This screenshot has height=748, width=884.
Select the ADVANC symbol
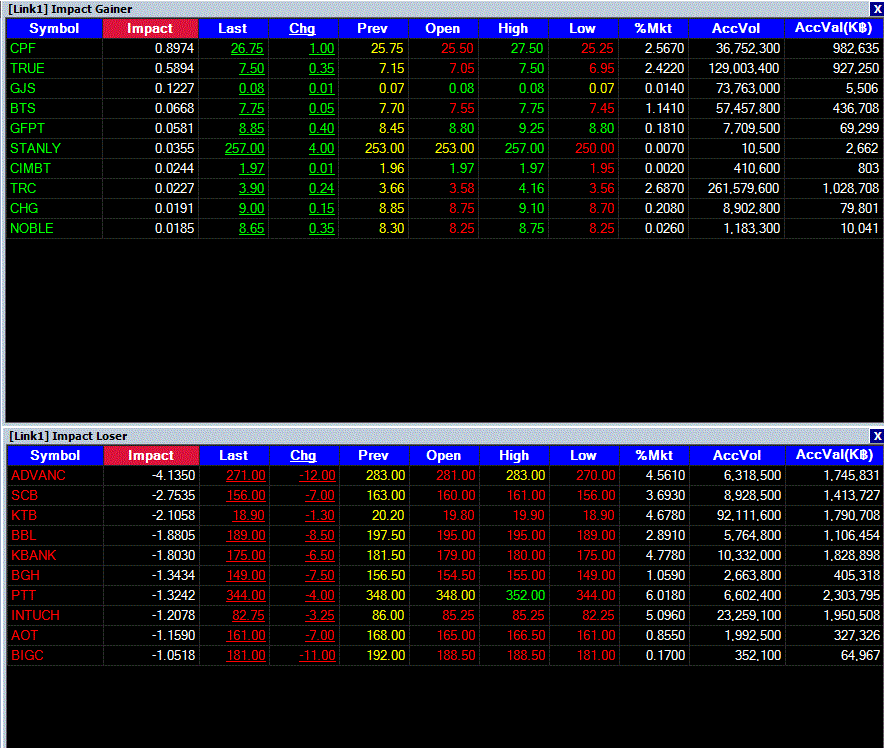[x=38, y=476]
